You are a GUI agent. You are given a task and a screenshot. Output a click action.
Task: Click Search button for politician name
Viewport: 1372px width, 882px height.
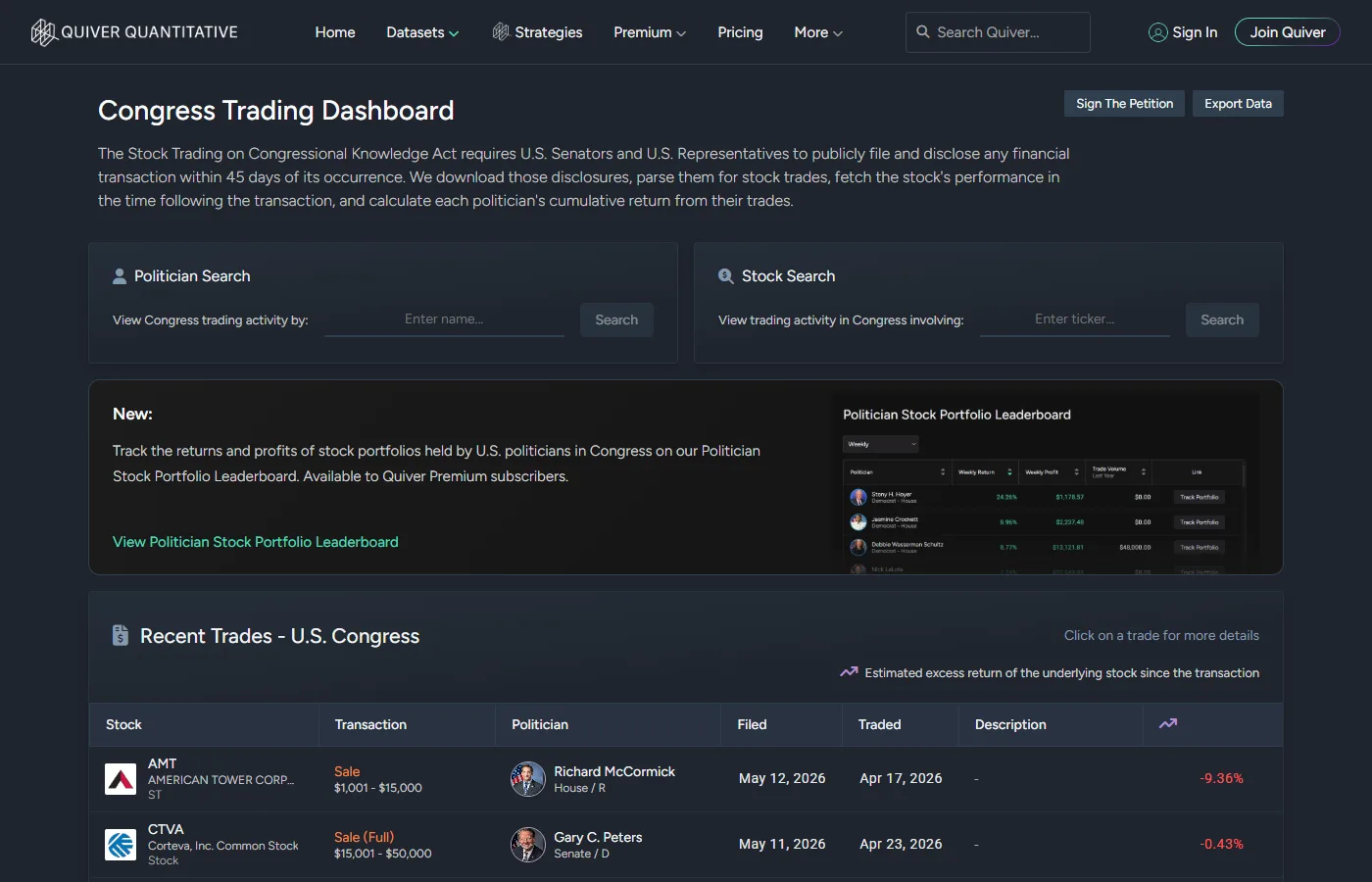(x=616, y=319)
